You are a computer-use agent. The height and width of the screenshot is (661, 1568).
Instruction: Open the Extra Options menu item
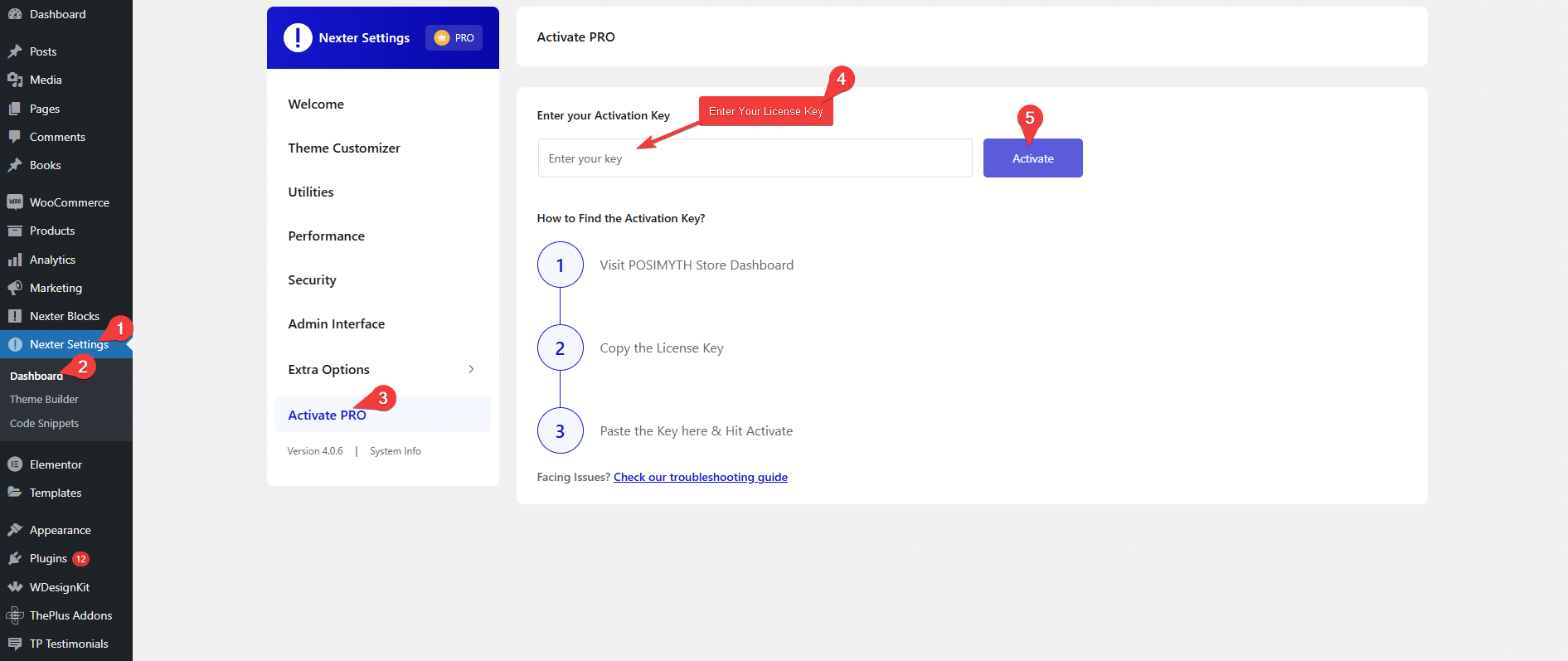pyautogui.click(x=329, y=369)
